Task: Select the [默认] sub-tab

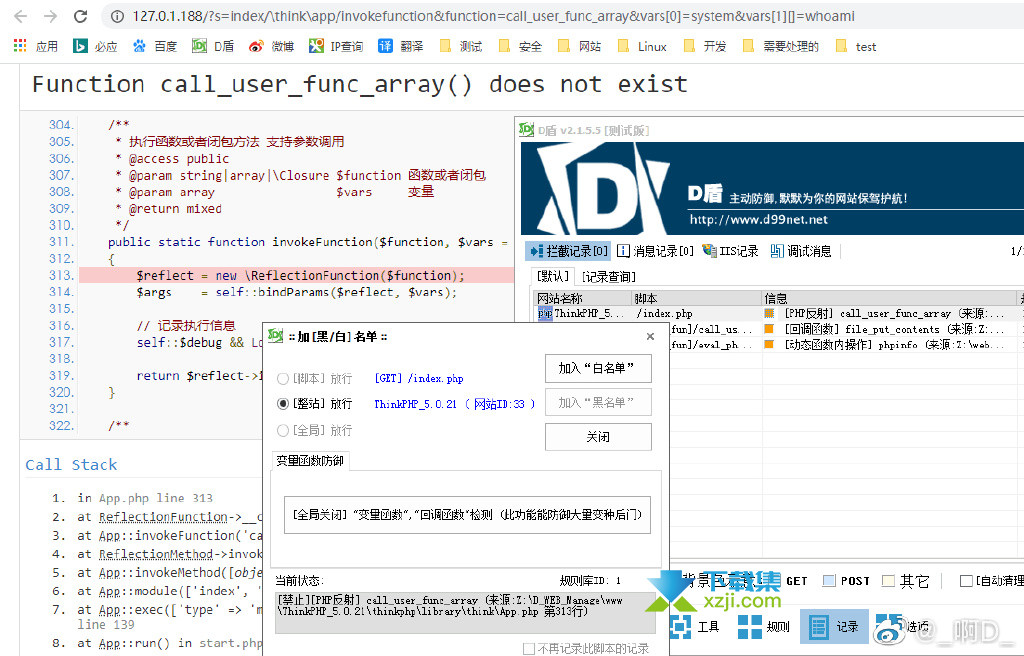Action: click(x=552, y=276)
